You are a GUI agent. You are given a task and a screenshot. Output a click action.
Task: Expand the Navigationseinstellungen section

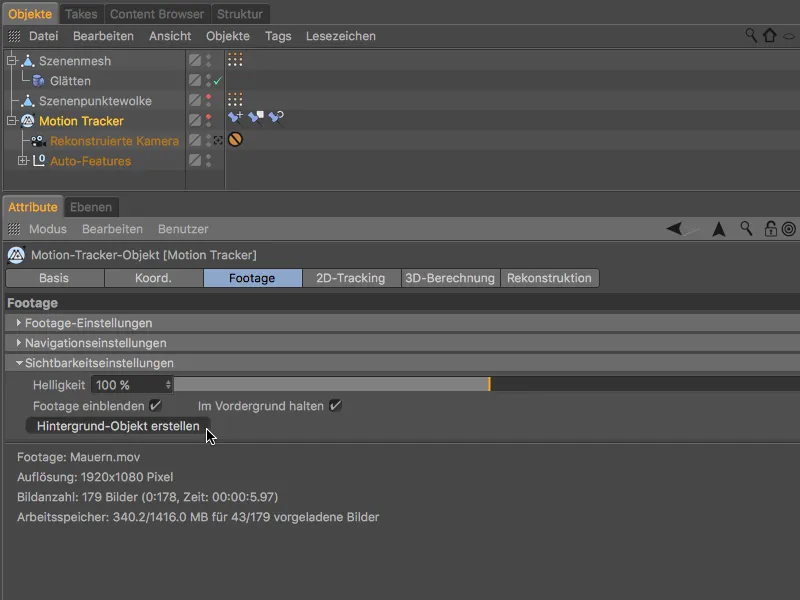pyautogui.click(x=18, y=343)
